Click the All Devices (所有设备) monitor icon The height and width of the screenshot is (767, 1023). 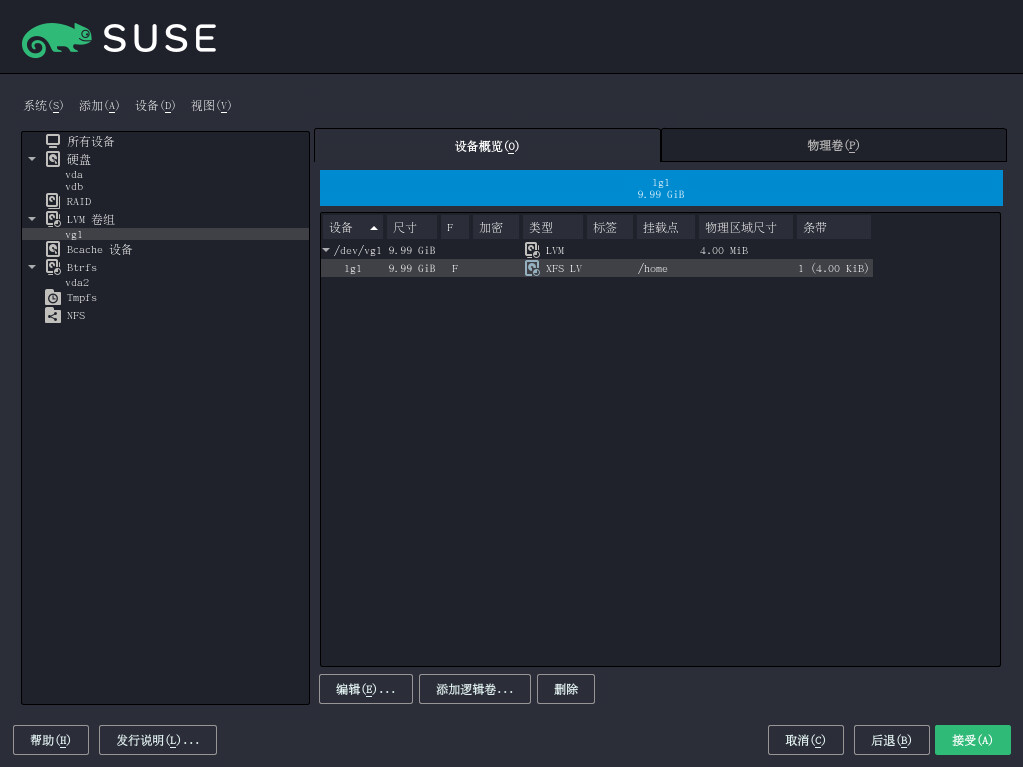53,141
